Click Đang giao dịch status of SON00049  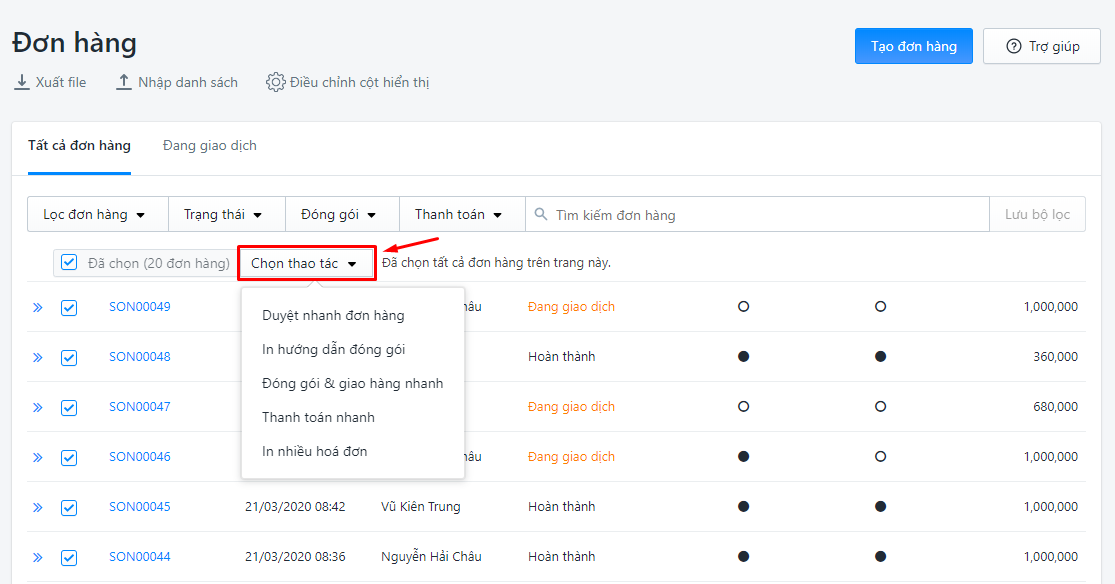[571, 307]
